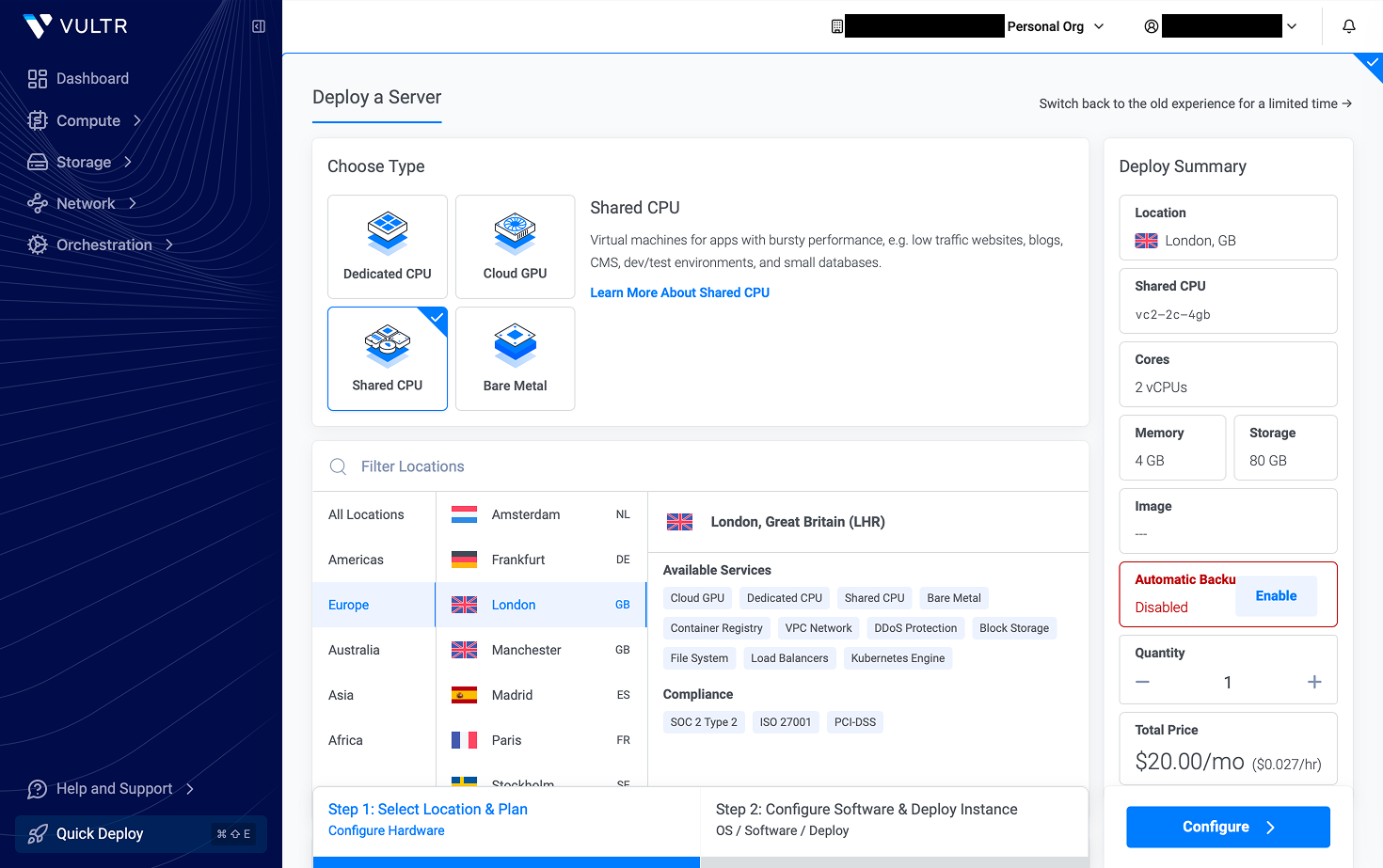Click the Configure button
The image size is (1383, 868).
[x=1228, y=827]
